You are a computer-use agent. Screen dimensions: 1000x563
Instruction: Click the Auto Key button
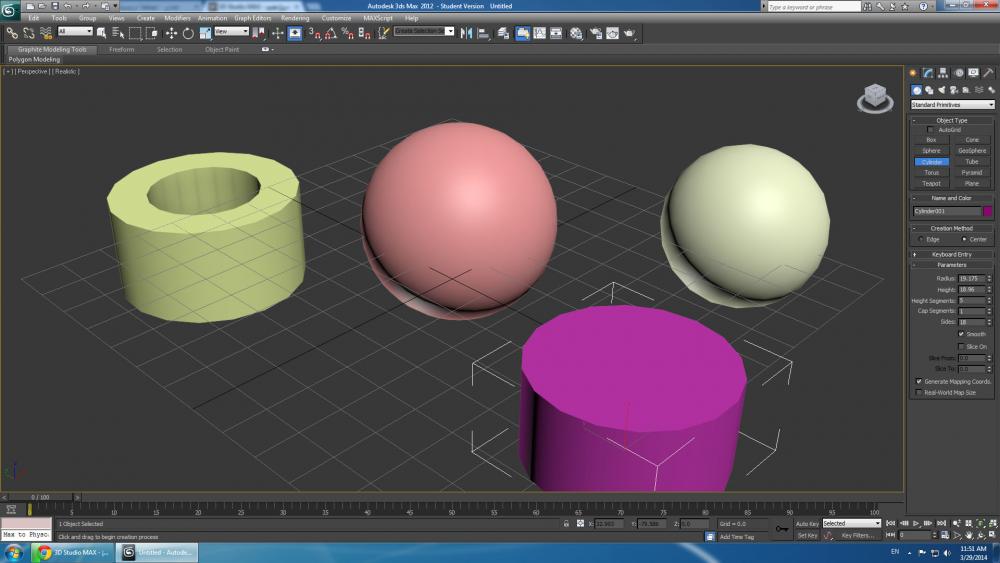[x=807, y=523]
